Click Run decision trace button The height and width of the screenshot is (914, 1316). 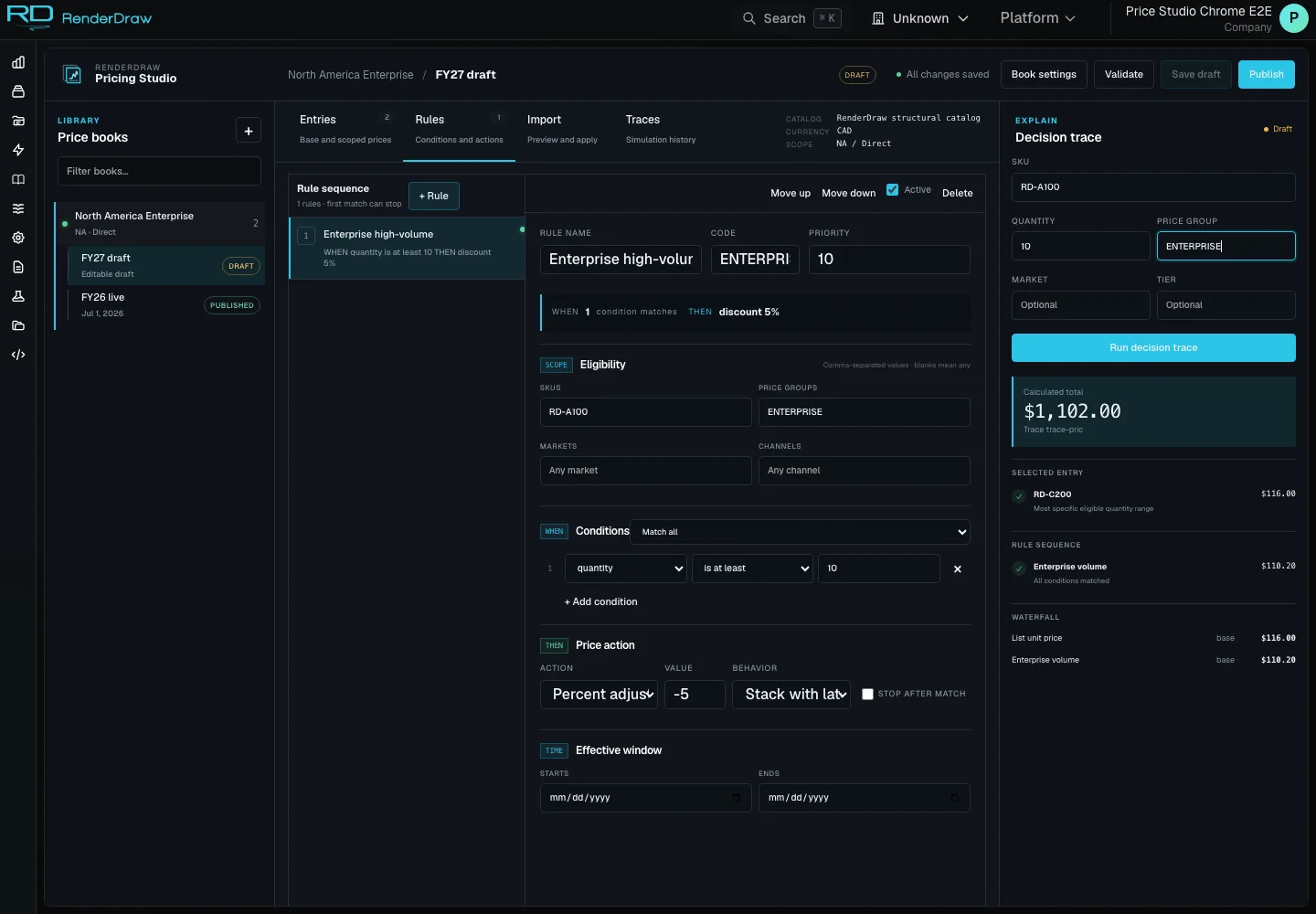point(1153,348)
